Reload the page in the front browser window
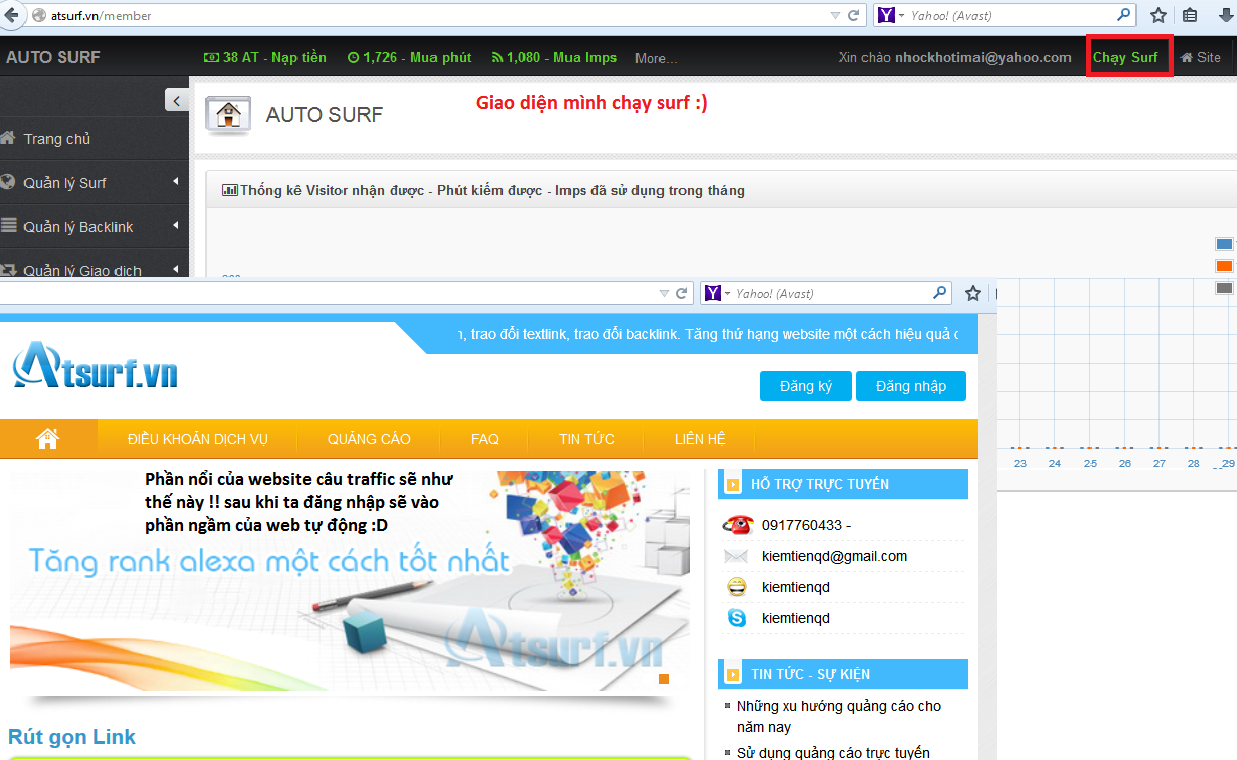Screen dimensions: 1237x760 tap(681, 294)
